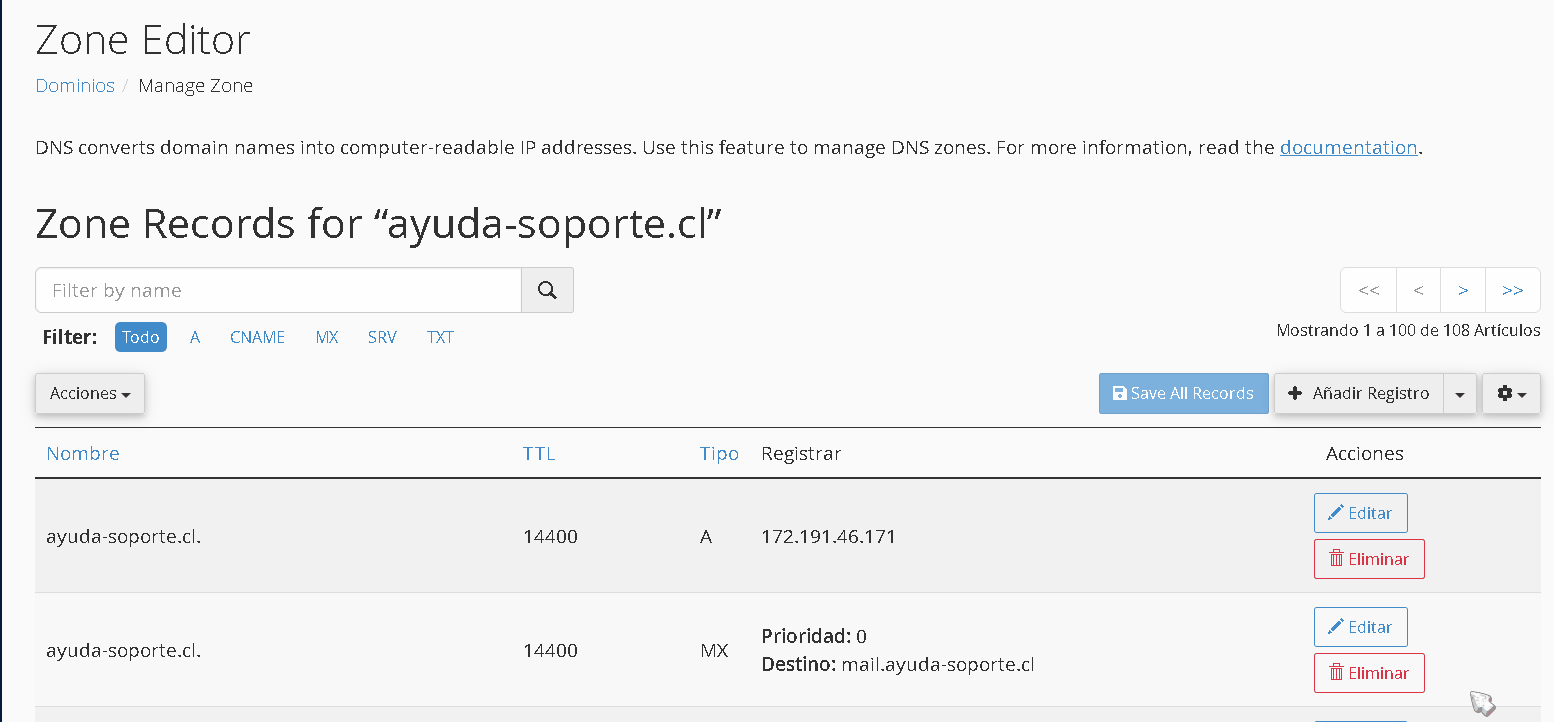
Task: Edit the A record for ayuda-soporte.cl
Action: [x=1360, y=513]
